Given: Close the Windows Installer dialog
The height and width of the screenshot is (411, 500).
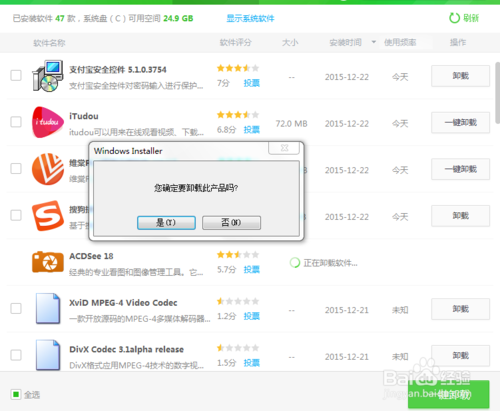Looking at the screenshot, I should click(284, 148).
